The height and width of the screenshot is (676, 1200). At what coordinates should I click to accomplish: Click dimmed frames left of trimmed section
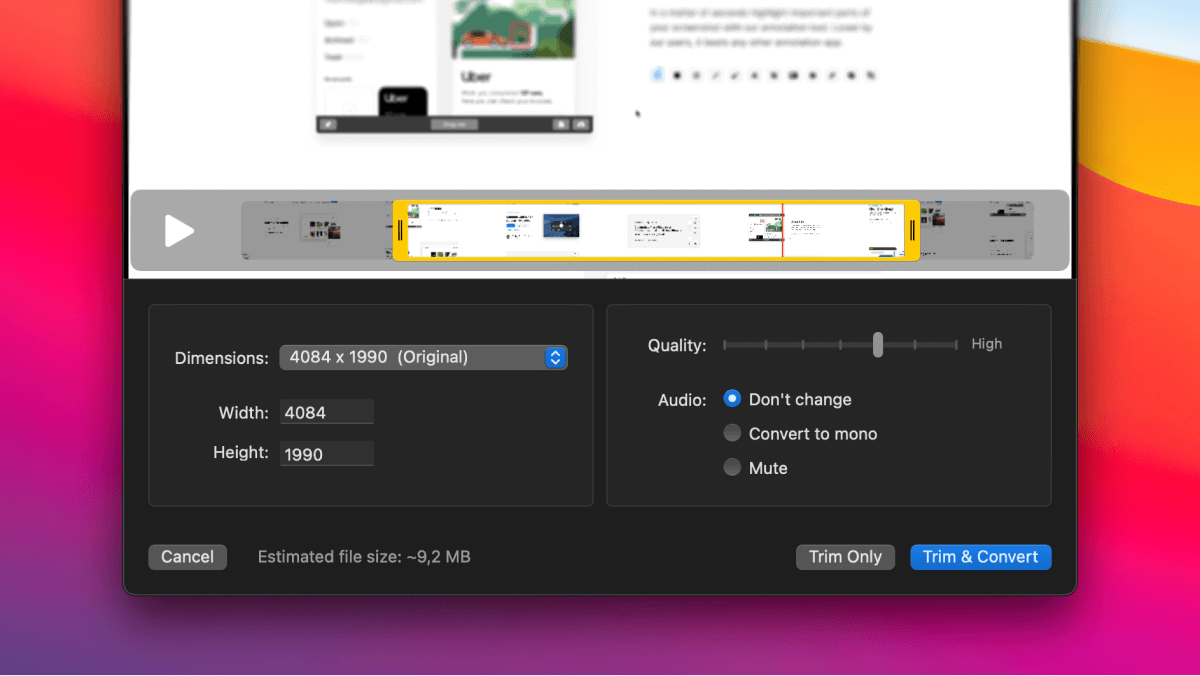pos(315,231)
